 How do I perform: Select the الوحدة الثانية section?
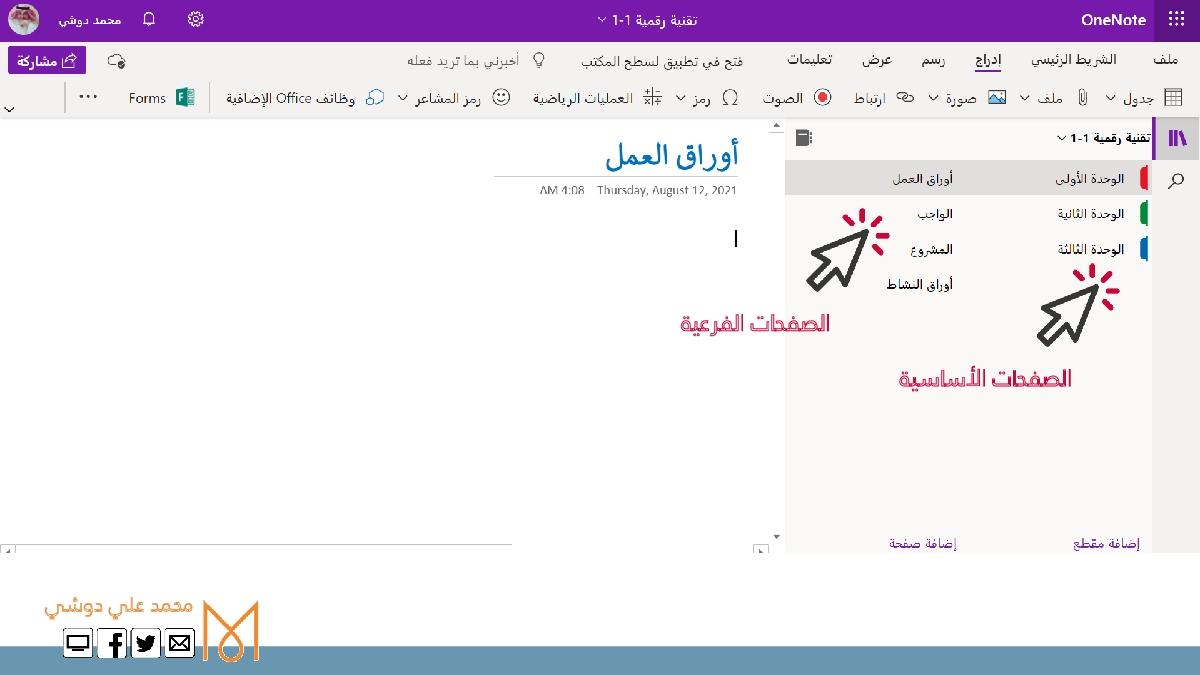pyautogui.click(x=1090, y=214)
